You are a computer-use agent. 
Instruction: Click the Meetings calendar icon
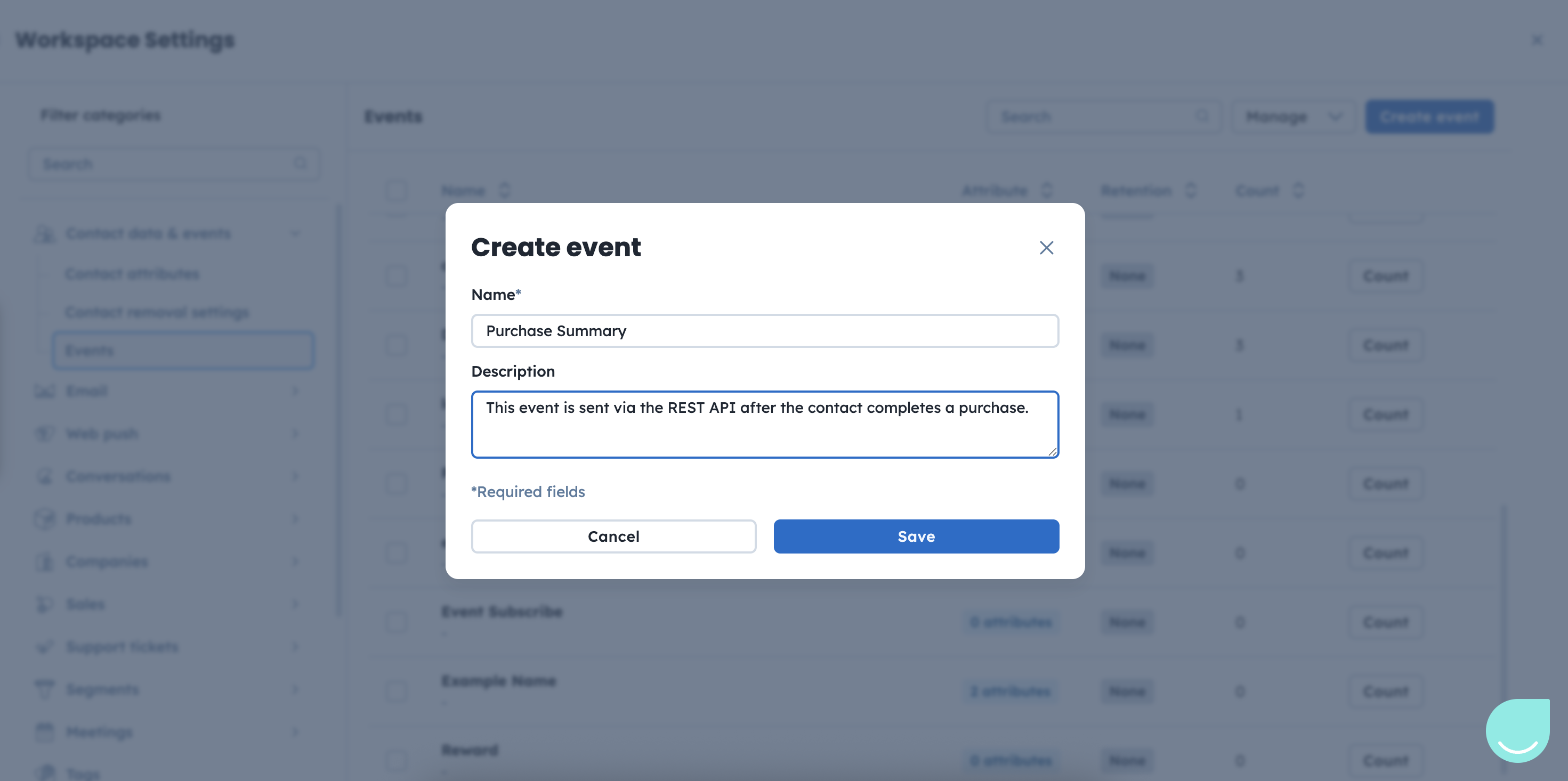pyautogui.click(x=45, y=732)
